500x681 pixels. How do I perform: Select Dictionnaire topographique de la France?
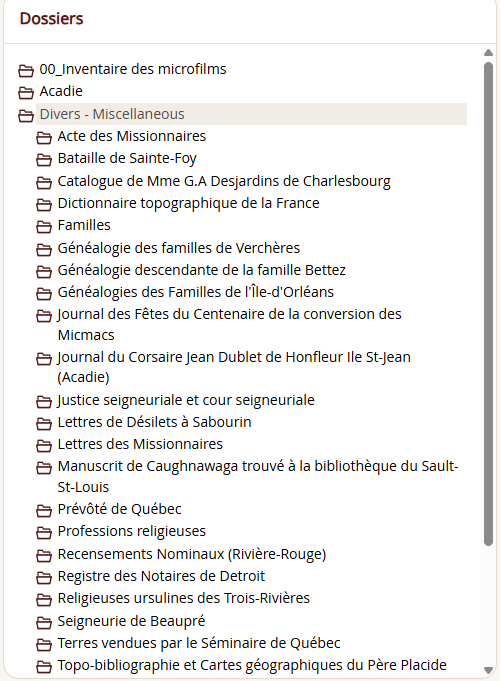coord(189,203)
